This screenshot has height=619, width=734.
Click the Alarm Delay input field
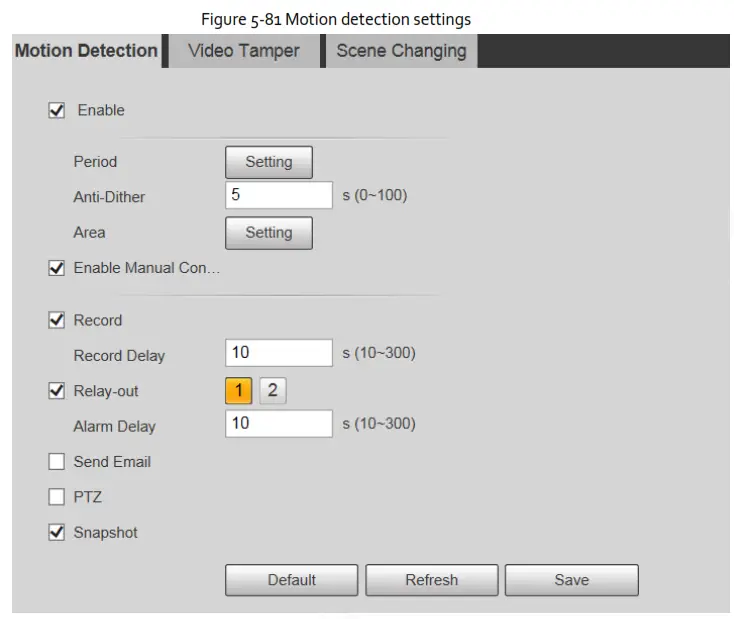click(x=279, y=424)
